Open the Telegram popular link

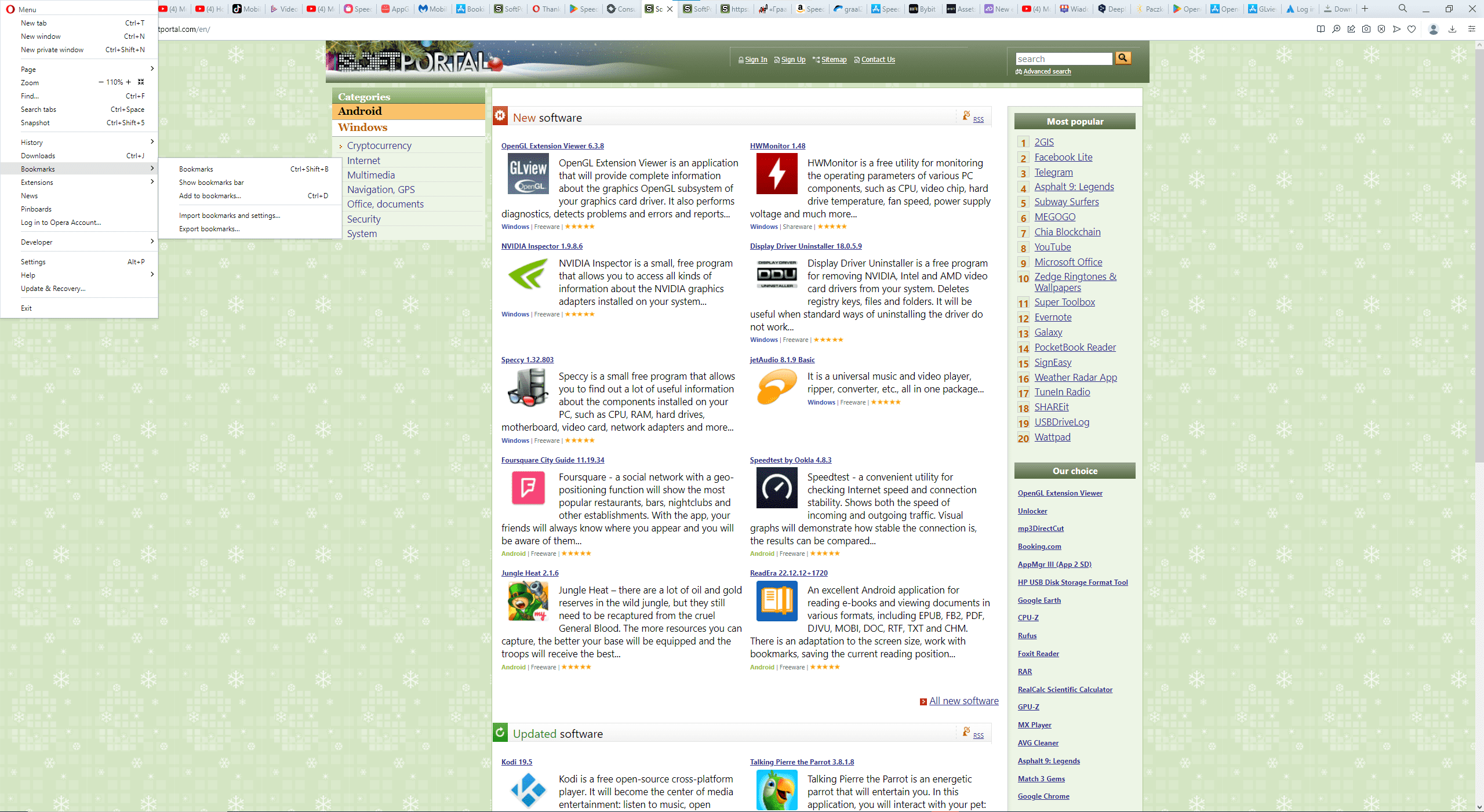point(1053,172)
